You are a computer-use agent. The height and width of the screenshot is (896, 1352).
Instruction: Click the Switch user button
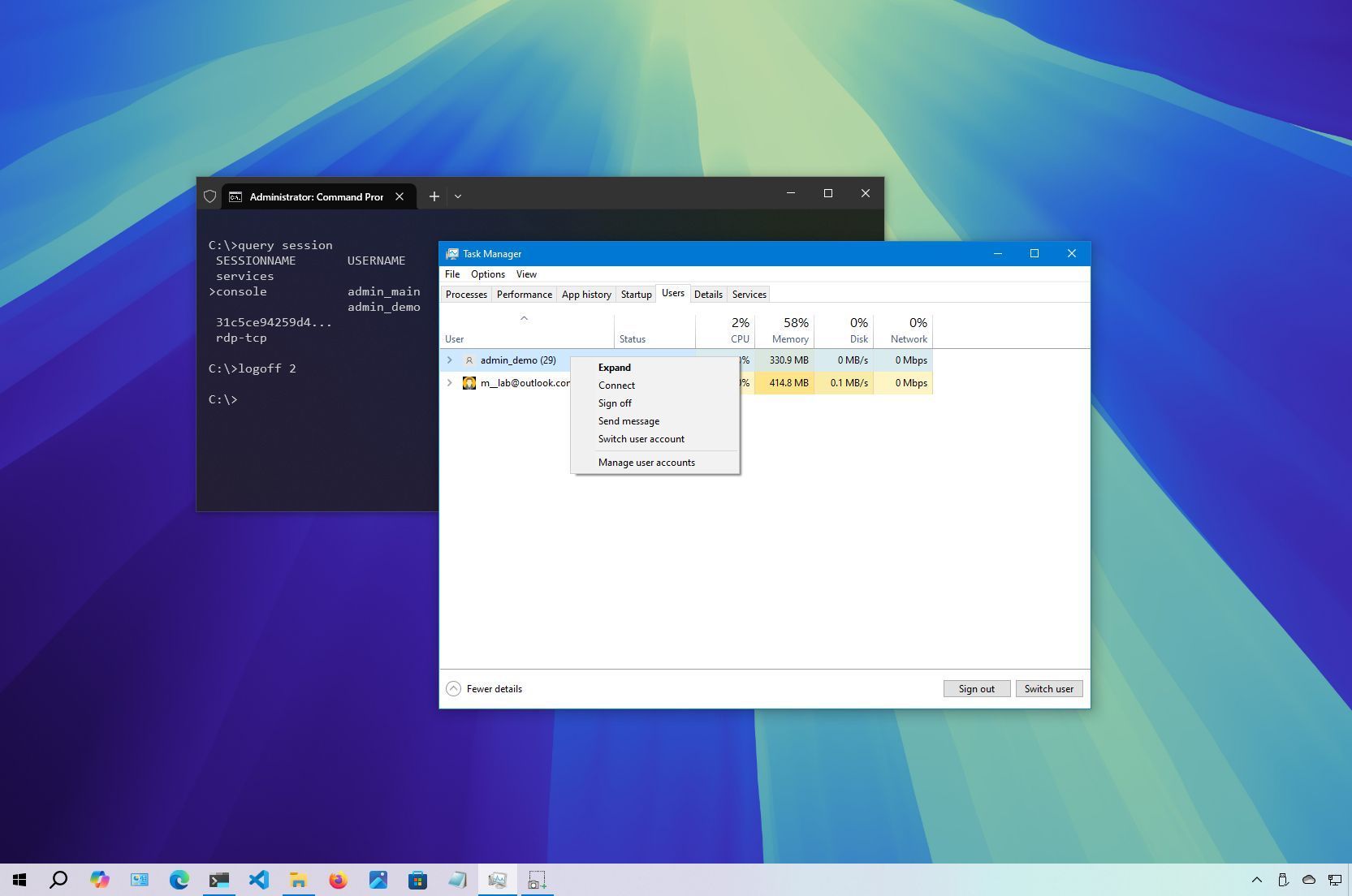point(1048,688)
